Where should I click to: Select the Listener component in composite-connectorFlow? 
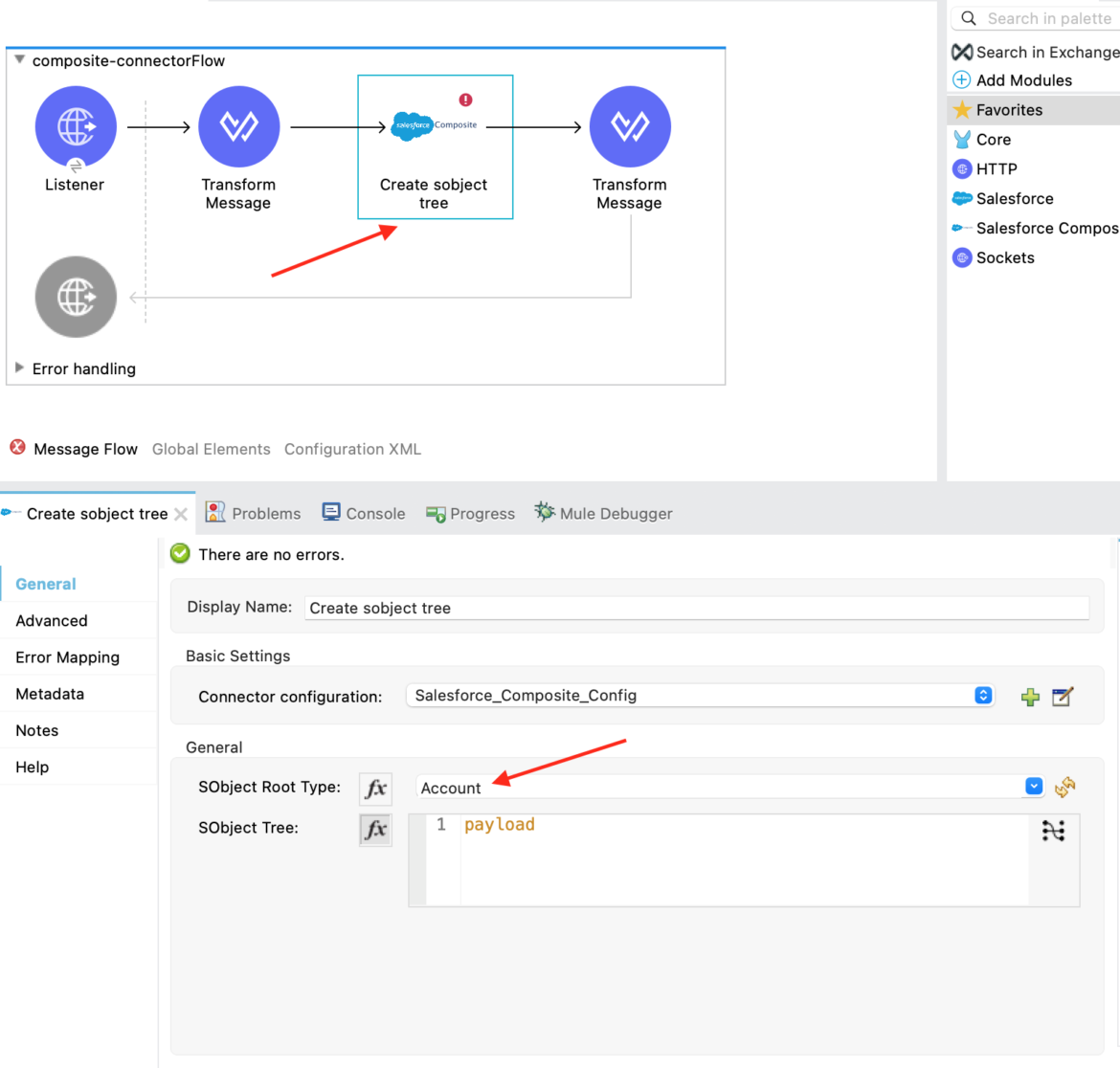coord(76,125)
